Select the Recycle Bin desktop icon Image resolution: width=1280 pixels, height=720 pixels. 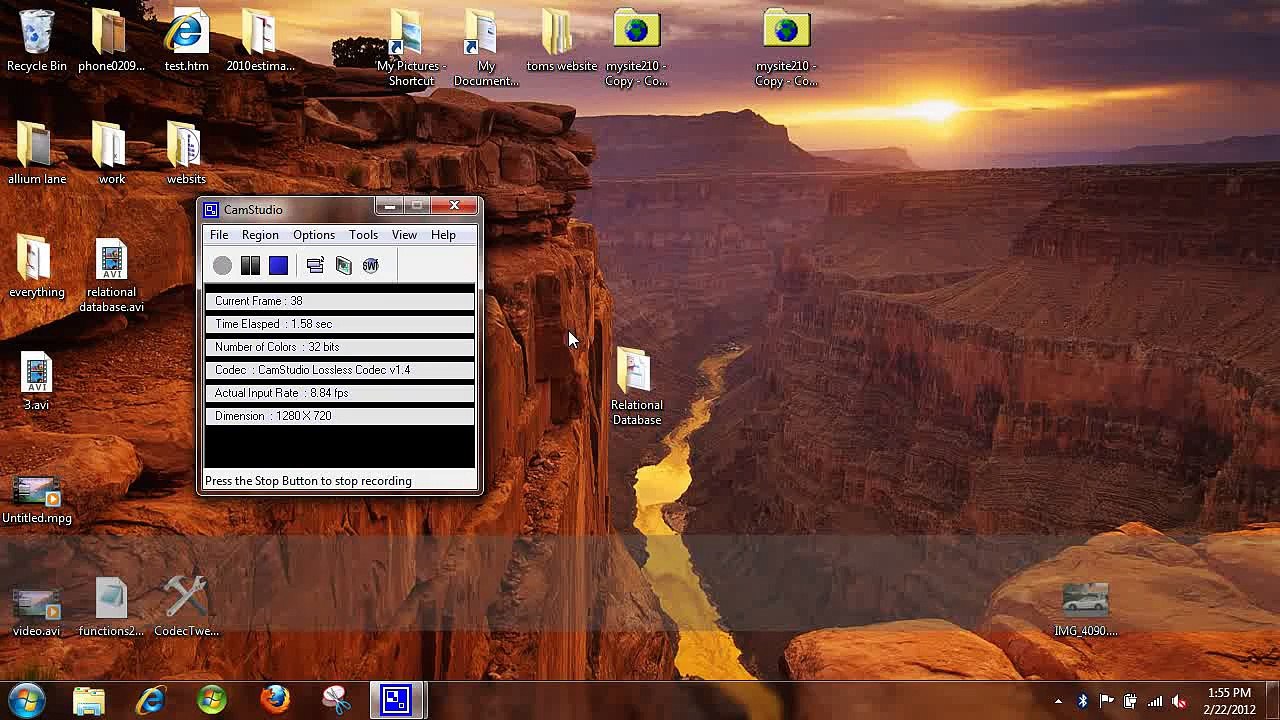(x=37, y=41)
